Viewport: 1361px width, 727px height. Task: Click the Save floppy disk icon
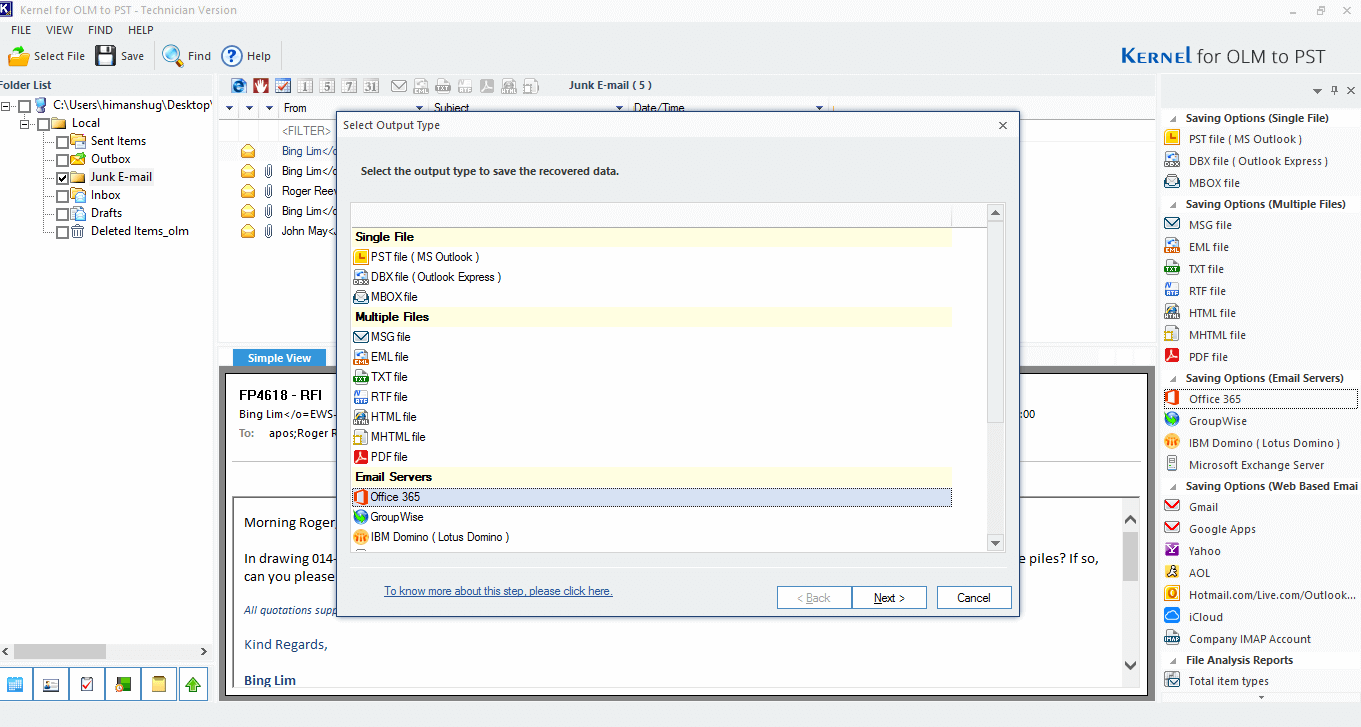pos(106,56)
